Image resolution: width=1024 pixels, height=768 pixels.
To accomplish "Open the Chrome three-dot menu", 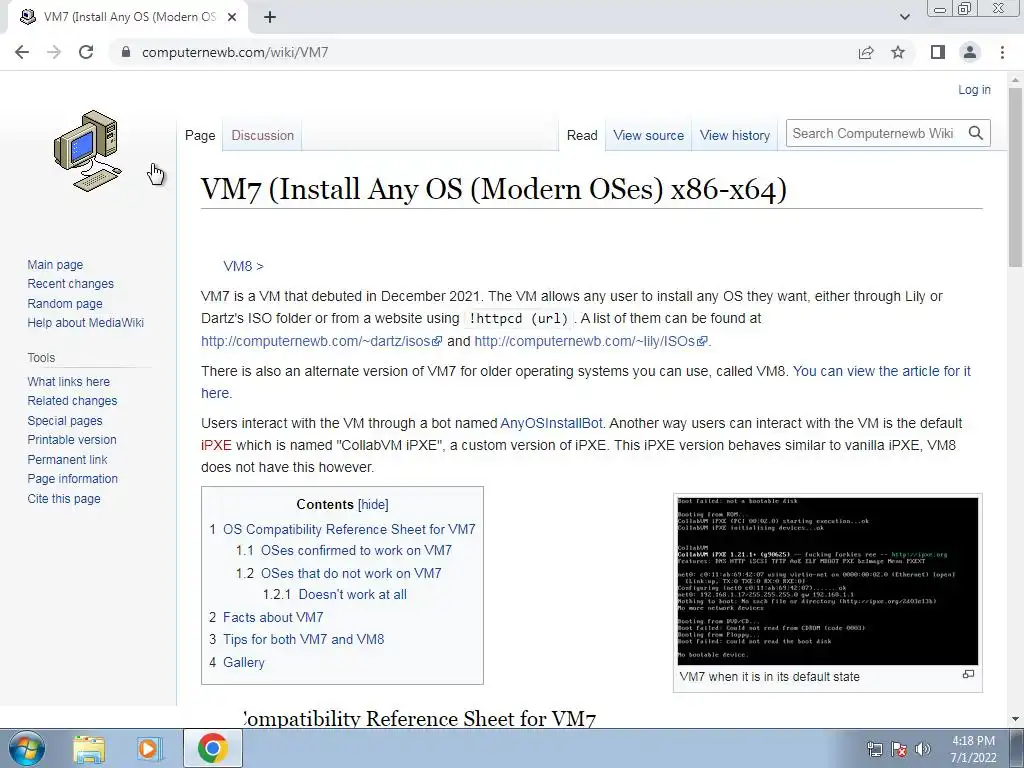I will click(x=1002, y=52).
